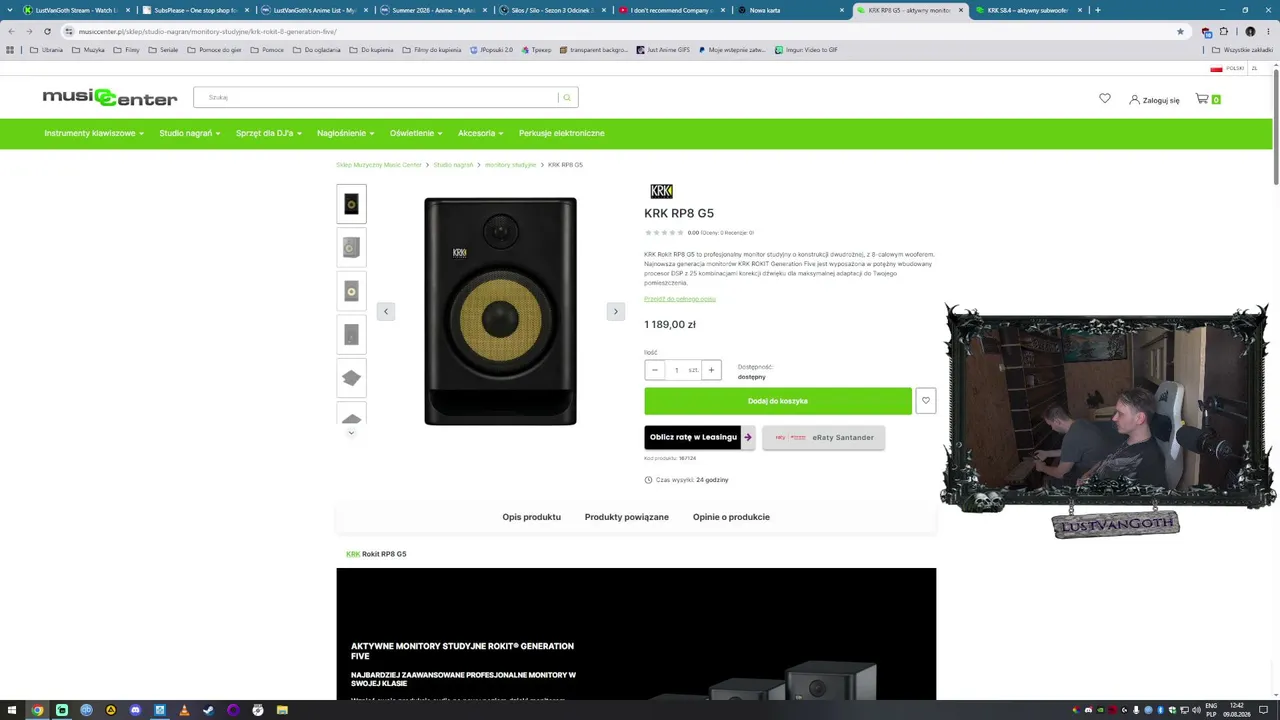This screenshot has height=720, width=1280.
Task: Open Just Anime GIFS bookmark
Action: click(663, 50)
